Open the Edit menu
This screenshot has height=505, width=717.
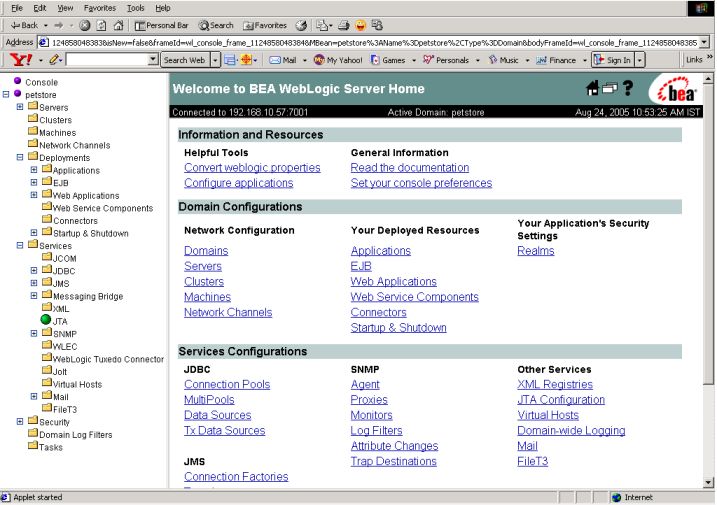[40, 8]
